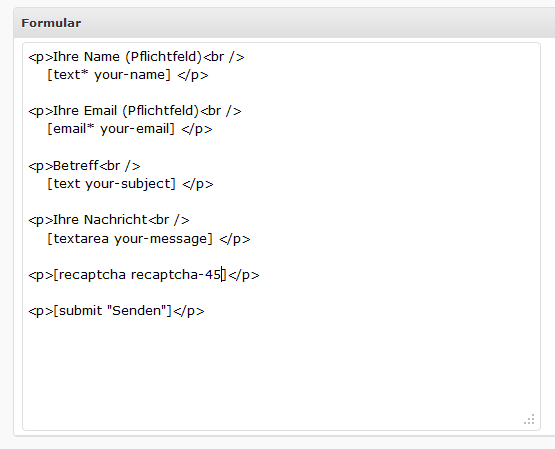Place cursor in 'Ihre Email' label text
The image size is (555, 449).
(x=85, y=111)
